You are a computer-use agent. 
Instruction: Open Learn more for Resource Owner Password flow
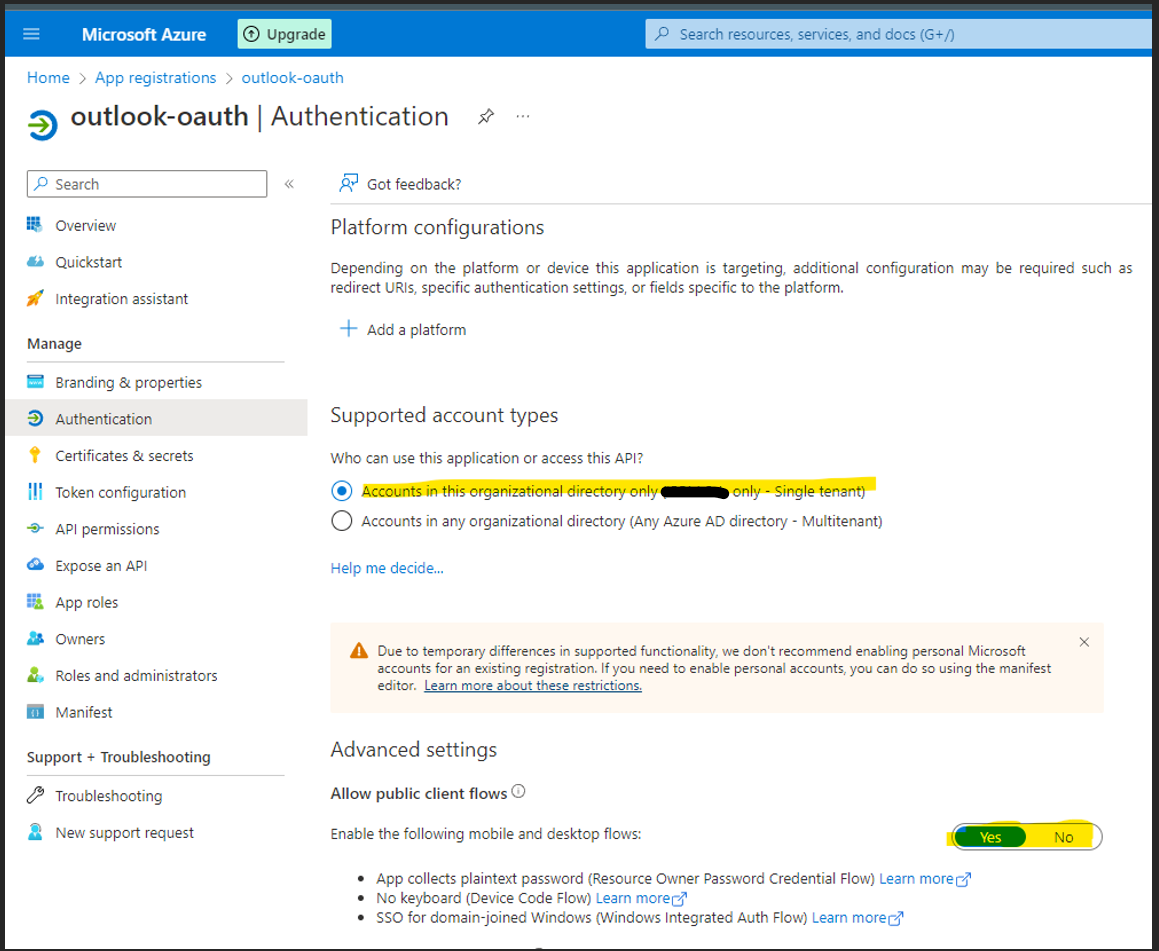point(925,879)
